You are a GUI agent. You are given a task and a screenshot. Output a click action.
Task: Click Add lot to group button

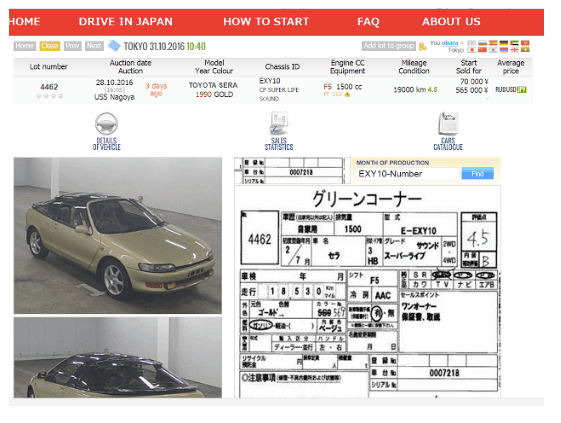[x=389, y=46]
